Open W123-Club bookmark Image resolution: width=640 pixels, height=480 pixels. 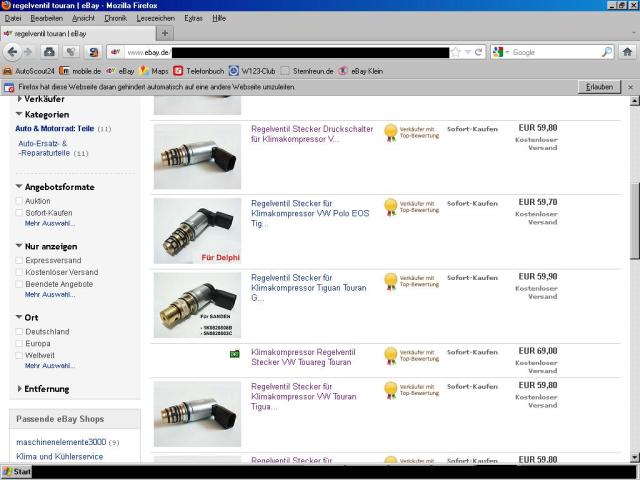[x=252, y=71]
